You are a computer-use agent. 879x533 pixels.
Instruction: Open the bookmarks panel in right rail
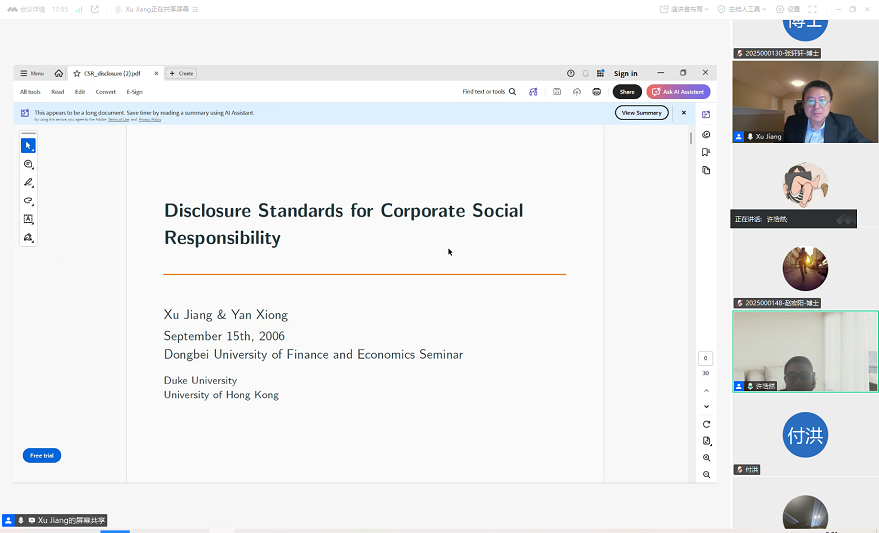[x=706, y=152]
